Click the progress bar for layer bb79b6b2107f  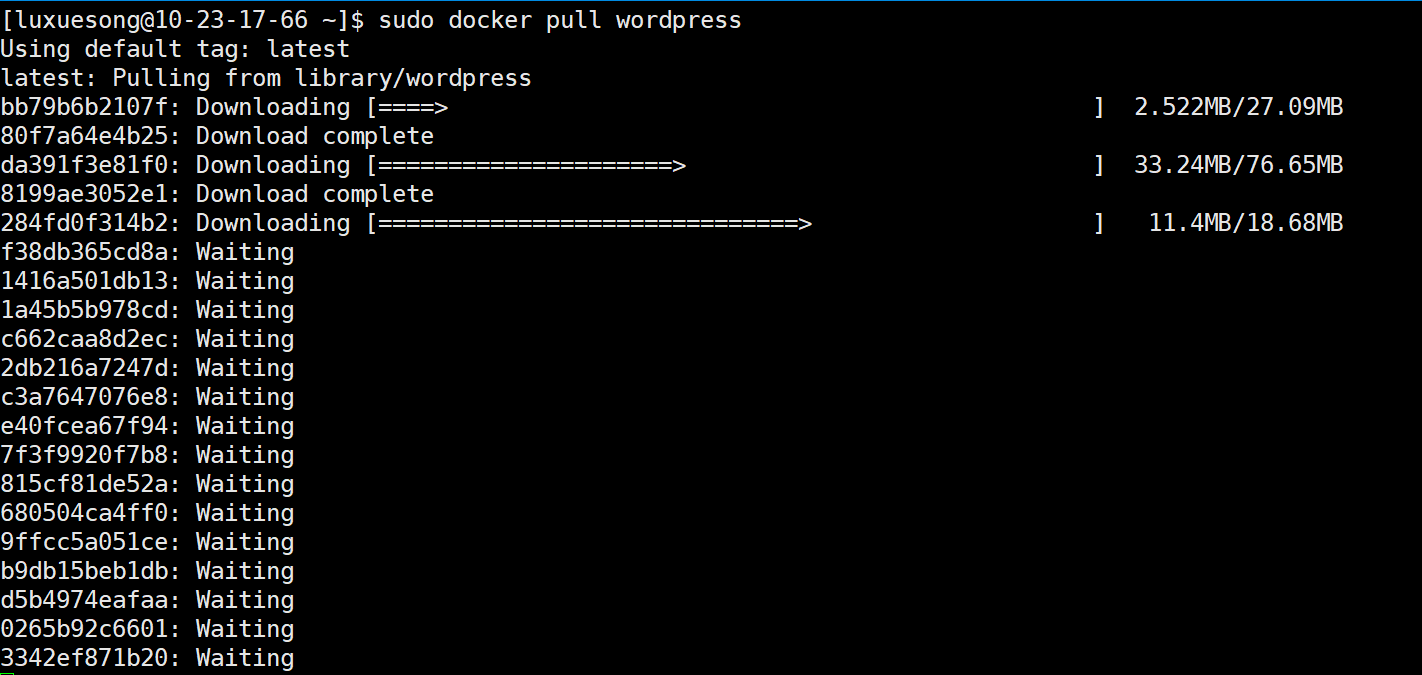(735, 107)
